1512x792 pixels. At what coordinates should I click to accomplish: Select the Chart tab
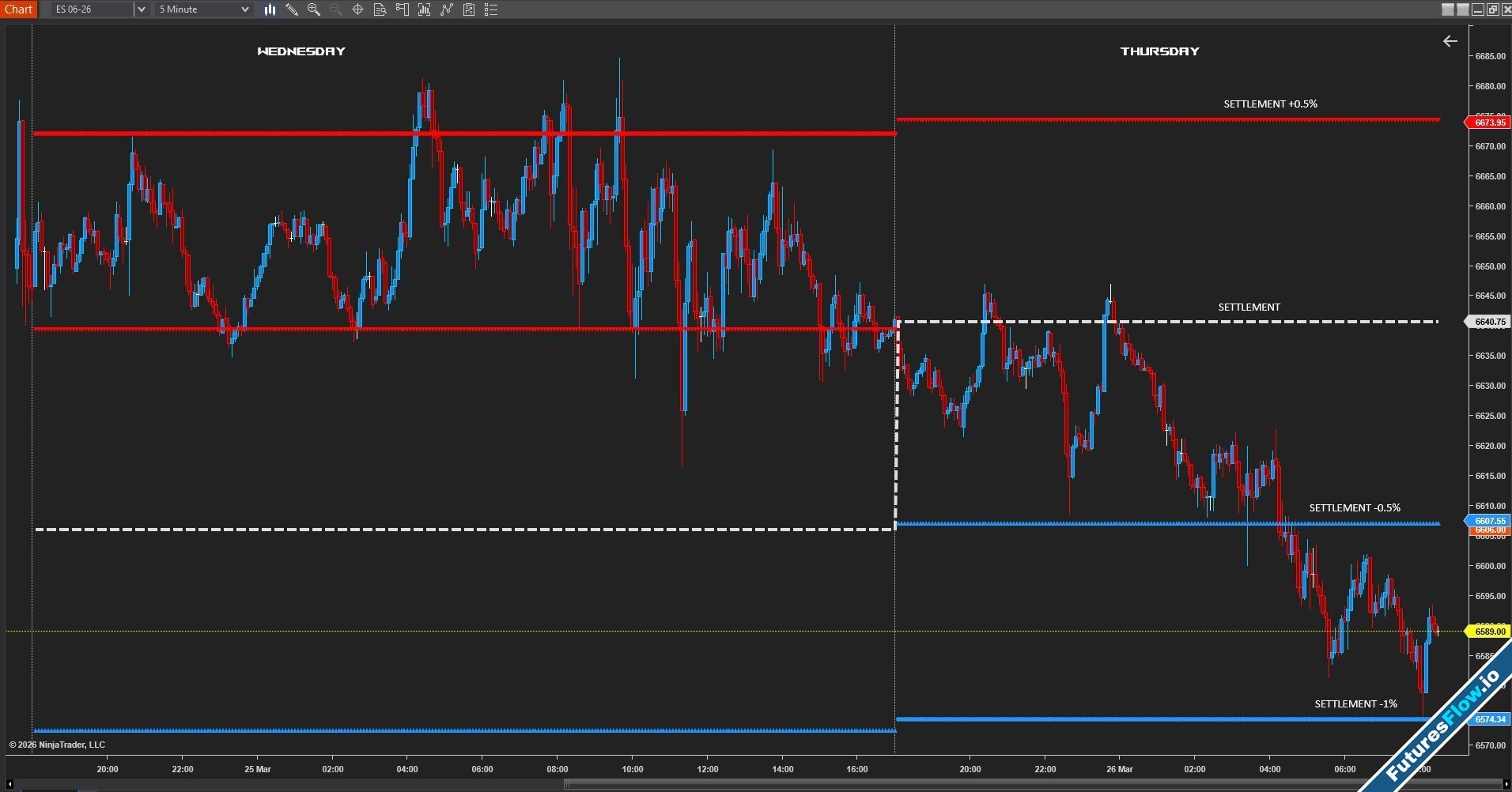click(x=18, y=9)
